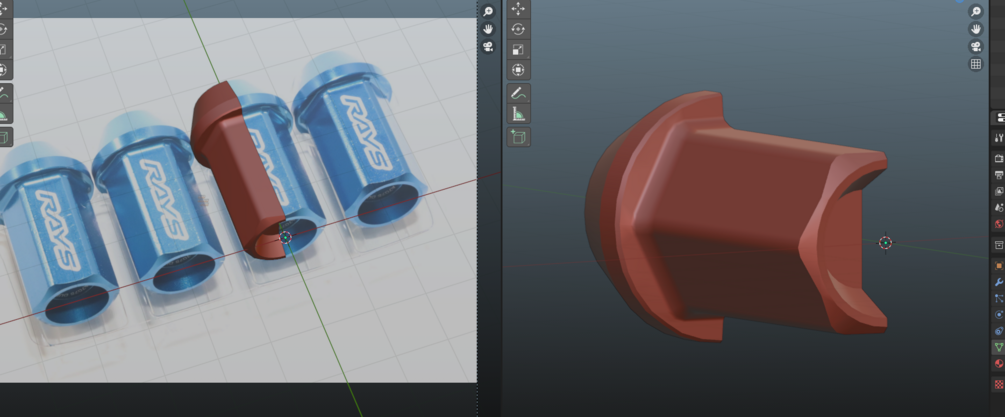1005x417 pixels.
Task: Select the Rotate tool in left viewport
Action: (x=3, y=29)
